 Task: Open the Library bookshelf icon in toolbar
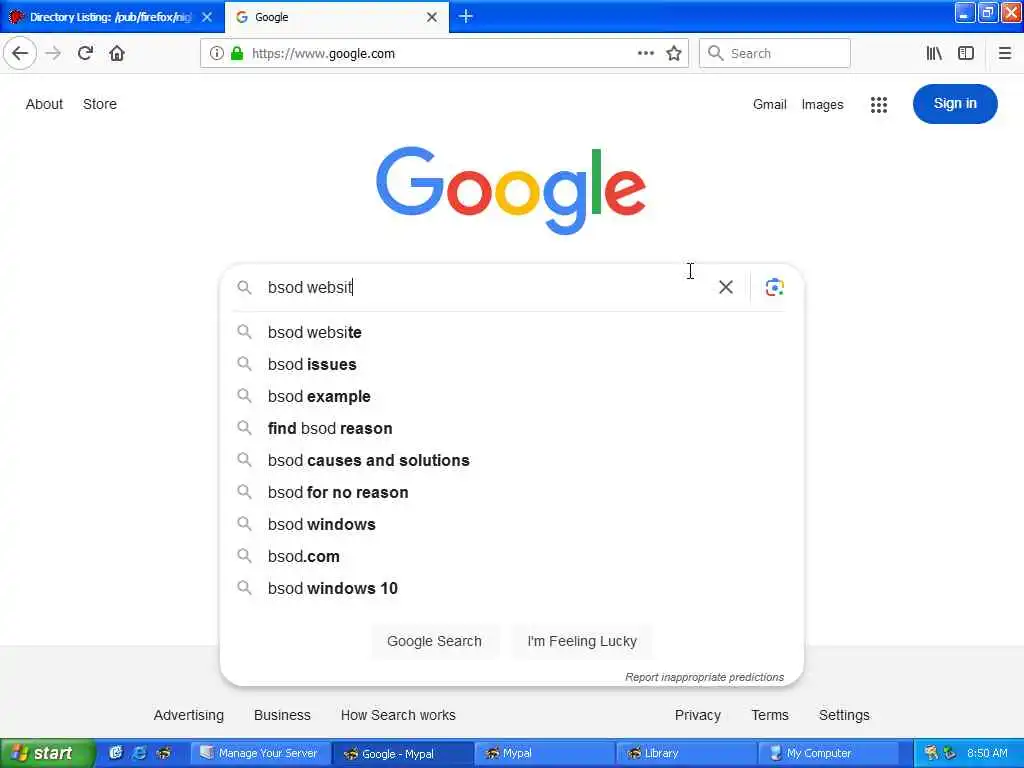point(934,53)
